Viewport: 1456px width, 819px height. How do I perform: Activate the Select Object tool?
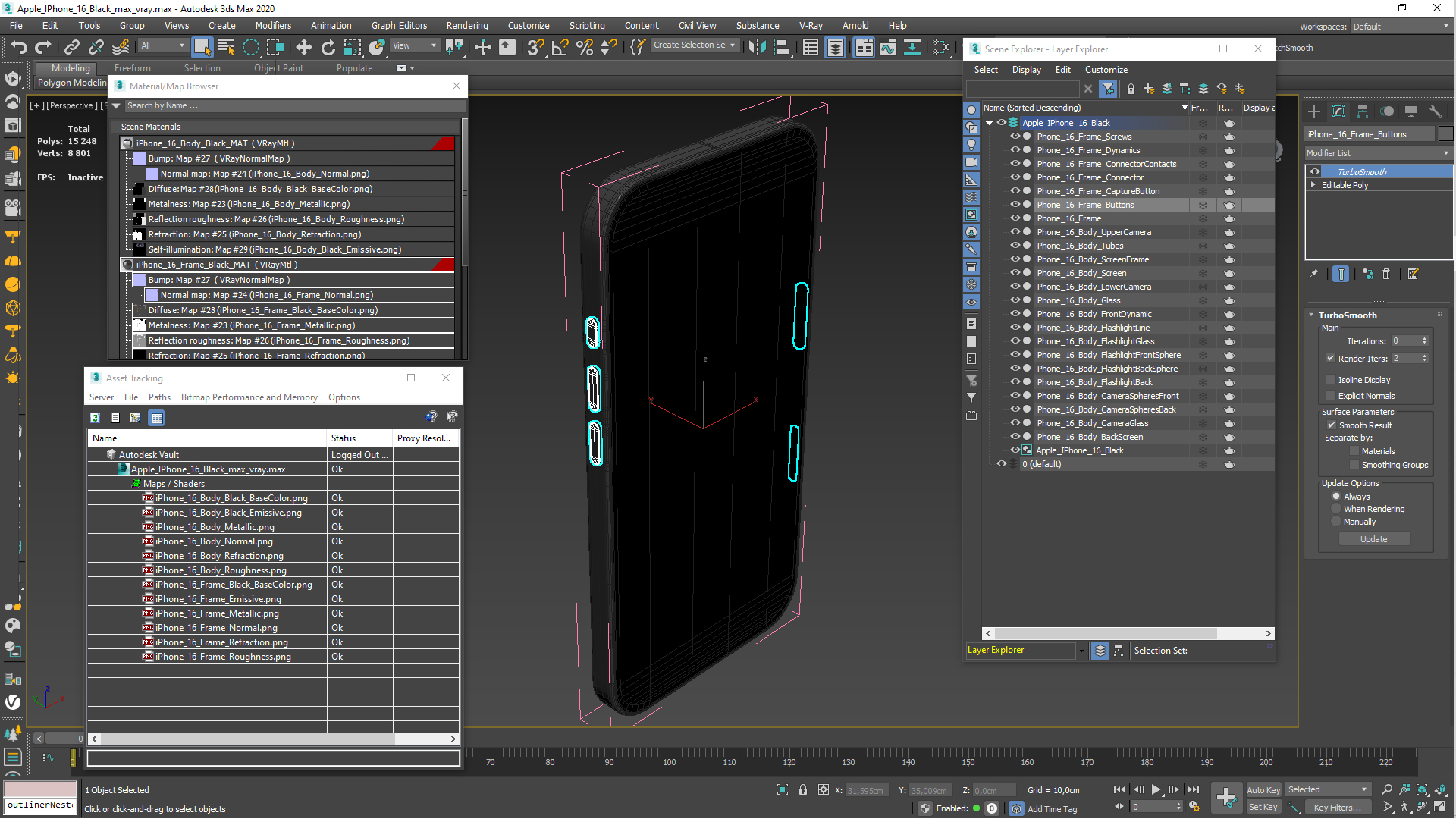202,47
